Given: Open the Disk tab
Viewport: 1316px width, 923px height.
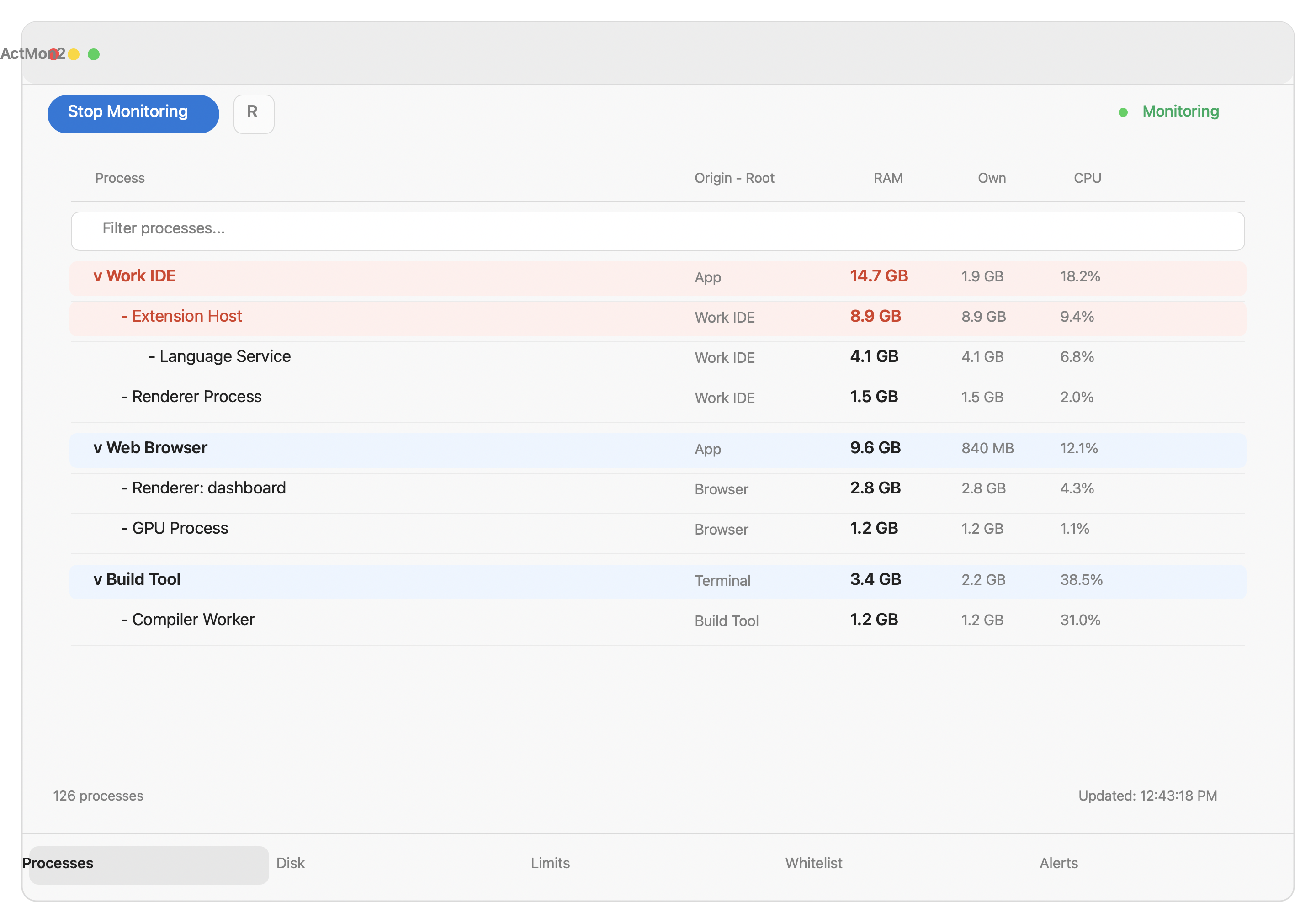Looking at the screenshot, I should 290,864.
